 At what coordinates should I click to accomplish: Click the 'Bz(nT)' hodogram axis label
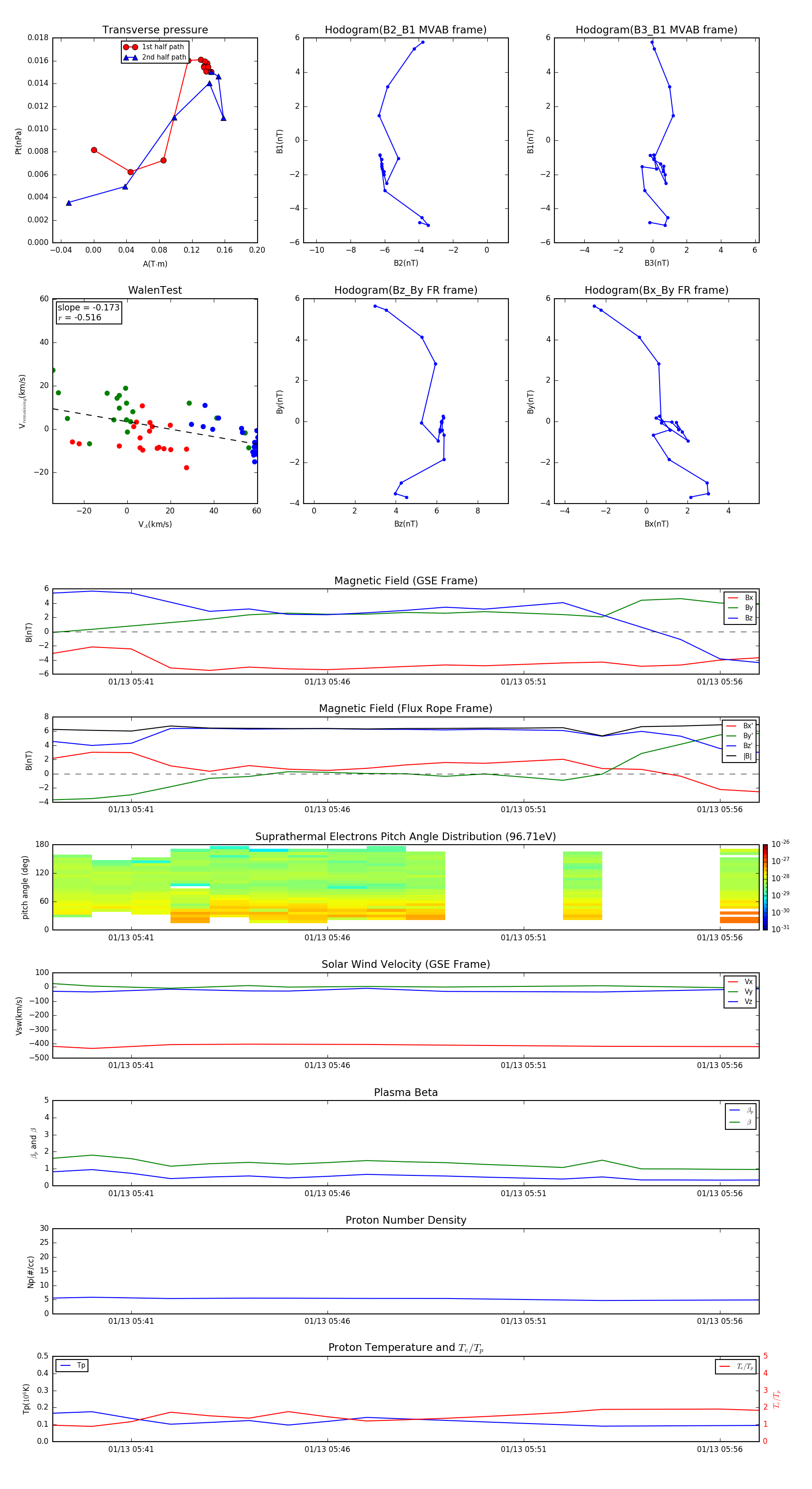406,524
